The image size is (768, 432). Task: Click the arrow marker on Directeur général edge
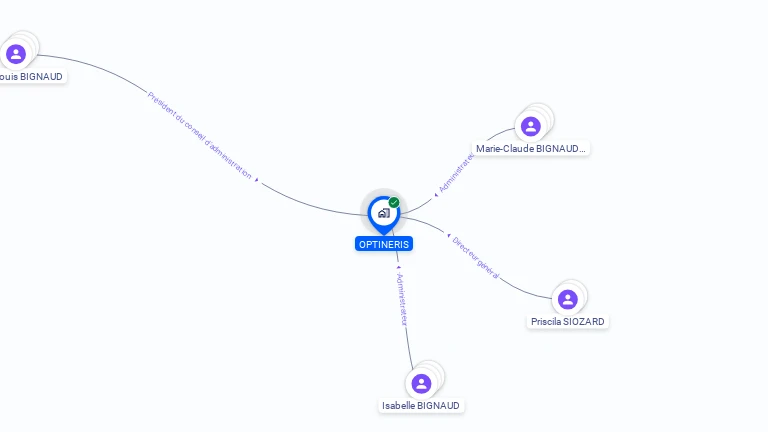(449, 236)
